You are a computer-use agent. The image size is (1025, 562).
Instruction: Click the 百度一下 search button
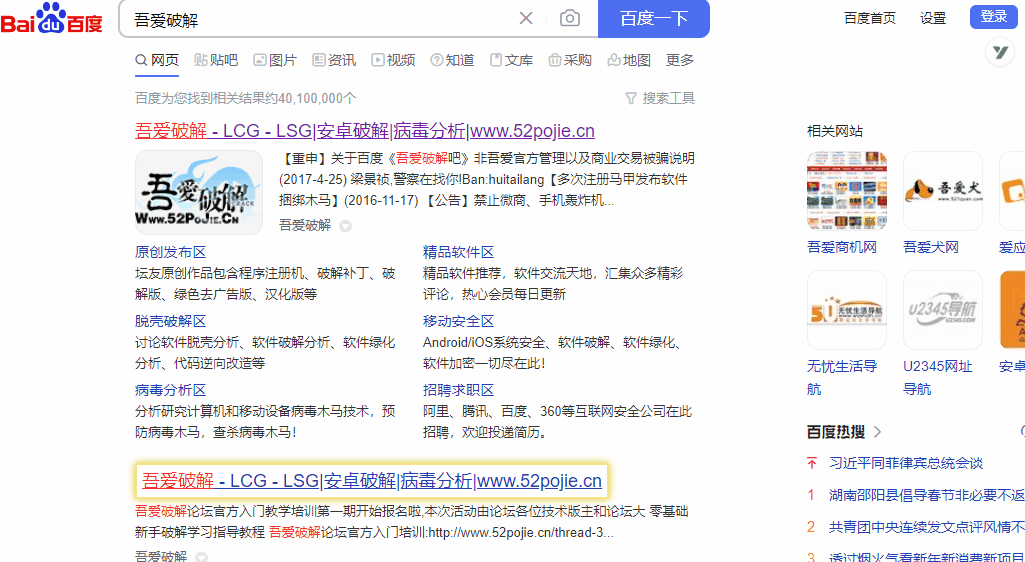tap(654, 18)
